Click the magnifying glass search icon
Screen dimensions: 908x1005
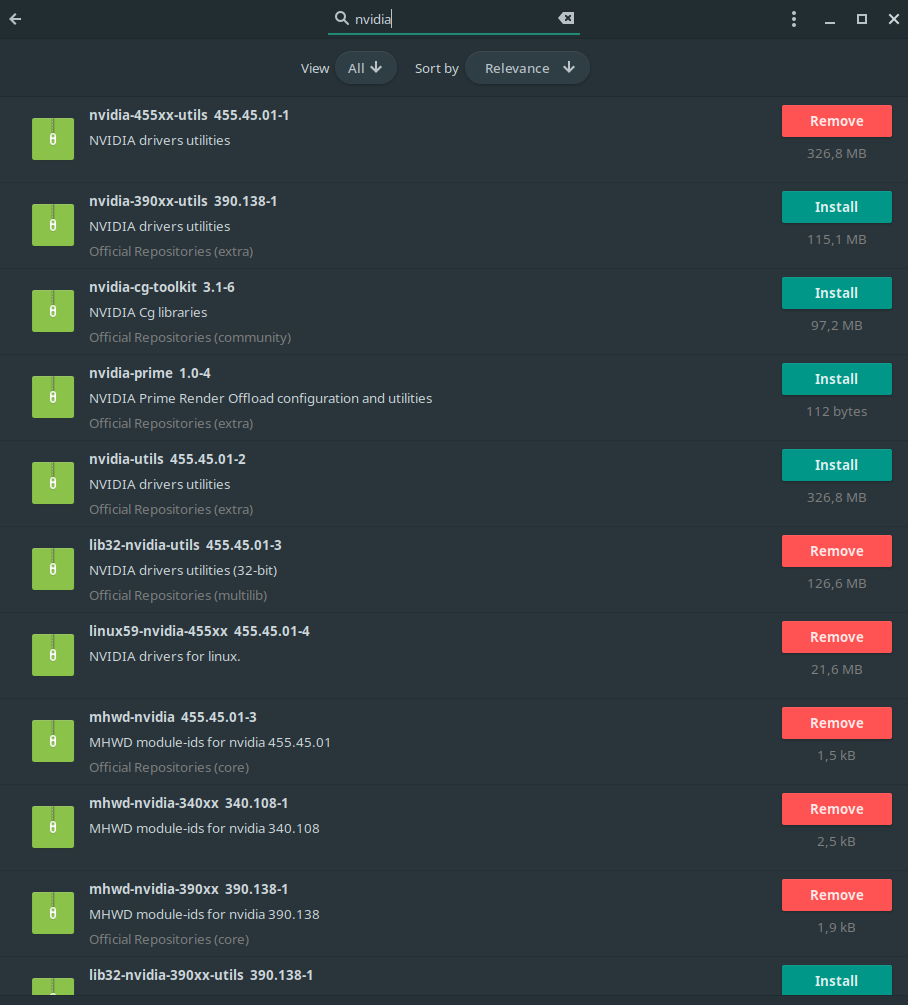[x=342, y=18]
